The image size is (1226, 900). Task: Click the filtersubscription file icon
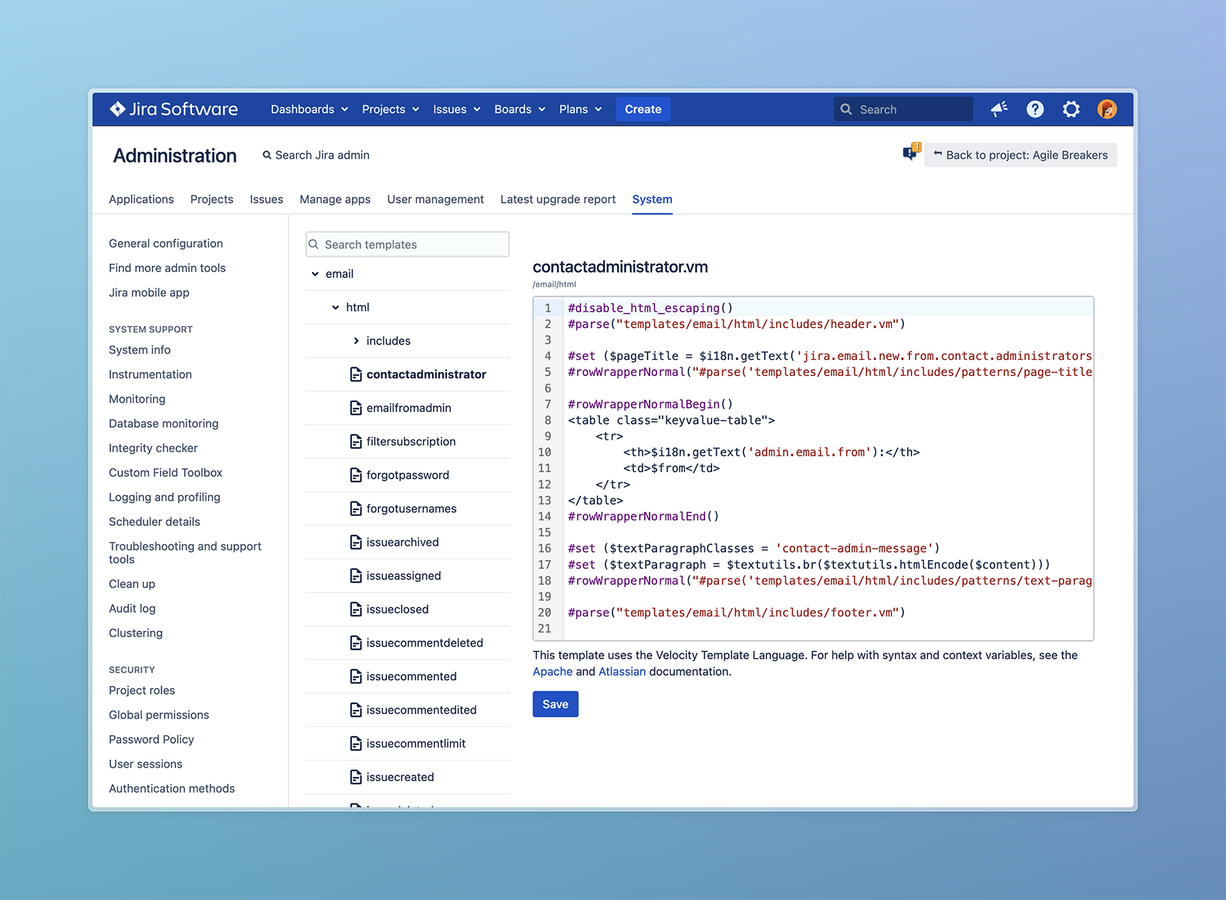(x=356, y=441)
